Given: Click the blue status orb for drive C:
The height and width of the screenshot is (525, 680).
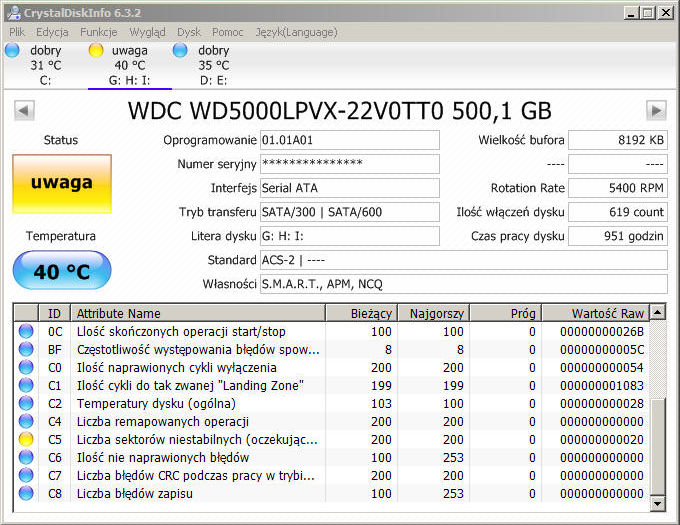Looking at the screenshot, I should [12, 50].
